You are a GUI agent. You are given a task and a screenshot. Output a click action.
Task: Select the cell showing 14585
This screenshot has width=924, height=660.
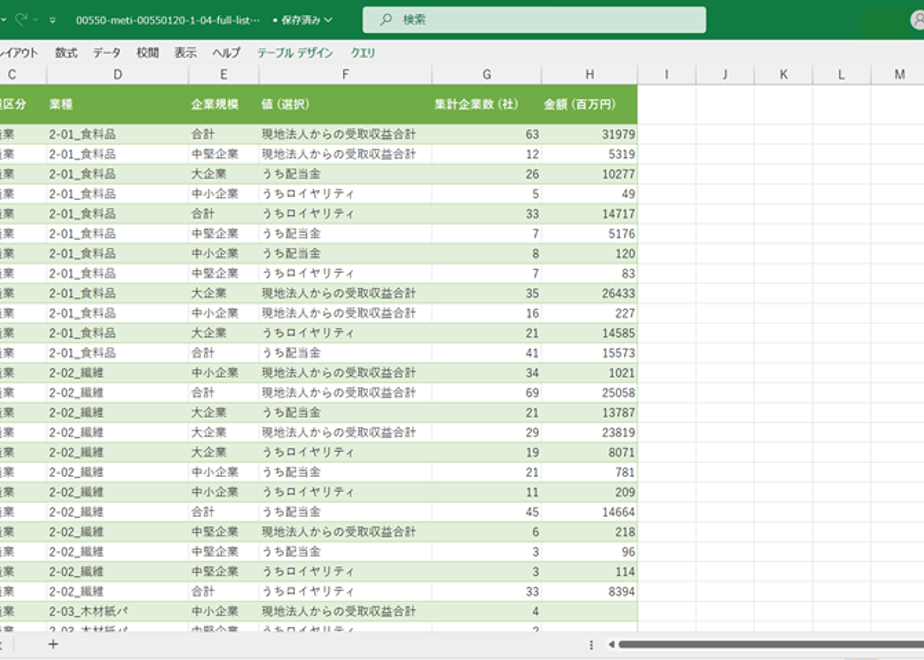[589, 334]
